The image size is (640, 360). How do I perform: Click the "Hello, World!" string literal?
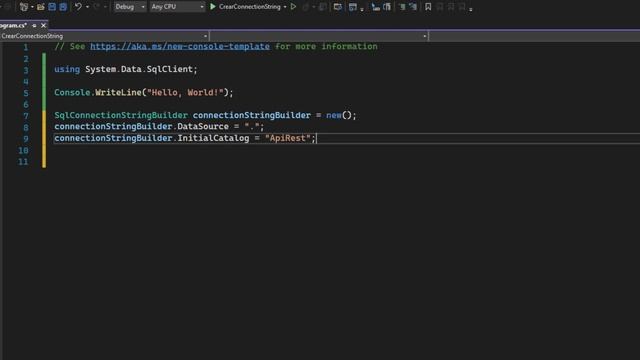tap(185, 92)
